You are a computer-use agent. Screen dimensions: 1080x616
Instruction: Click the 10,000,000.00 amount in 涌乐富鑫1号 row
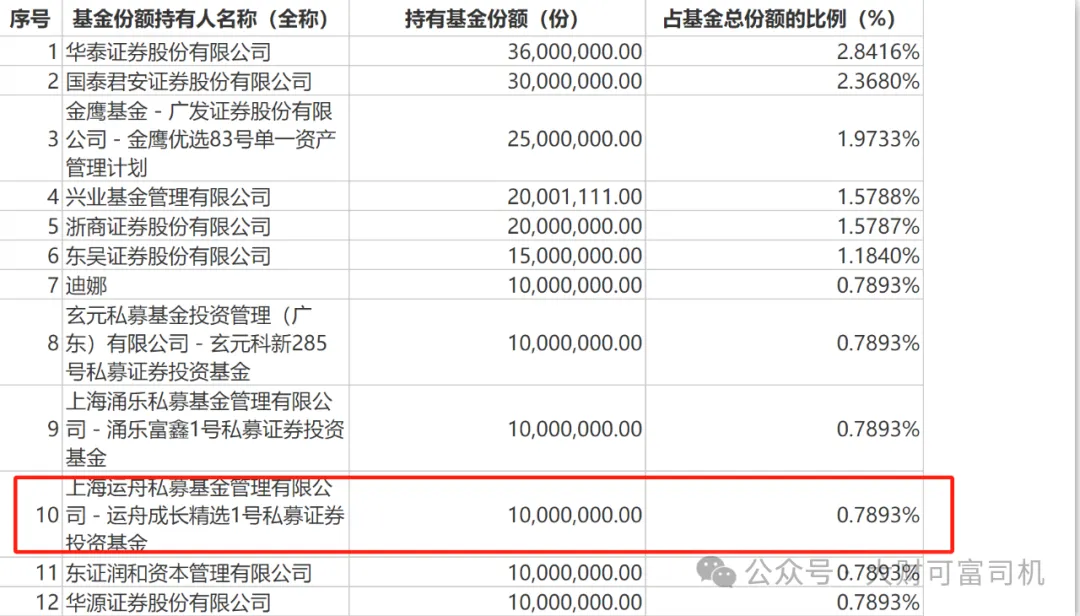tap(574, 429)
